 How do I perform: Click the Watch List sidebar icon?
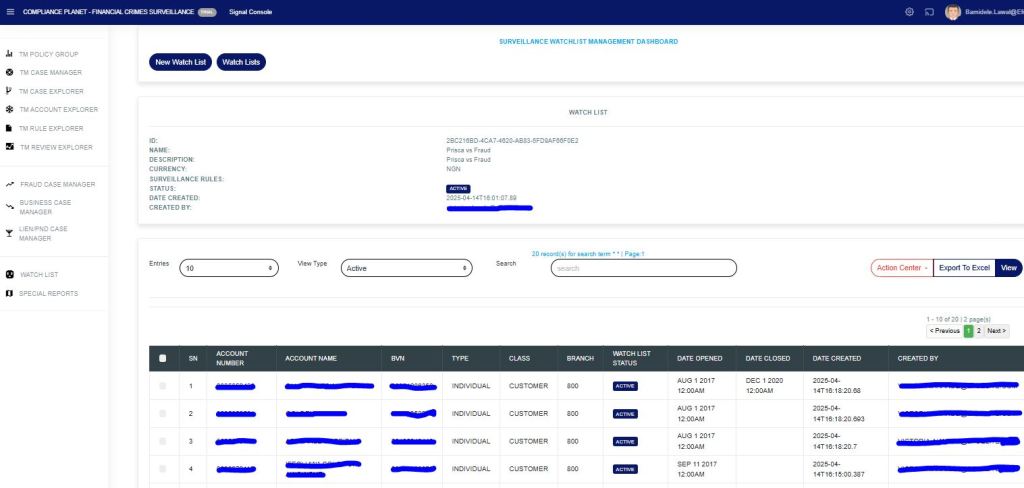(9, 274)
